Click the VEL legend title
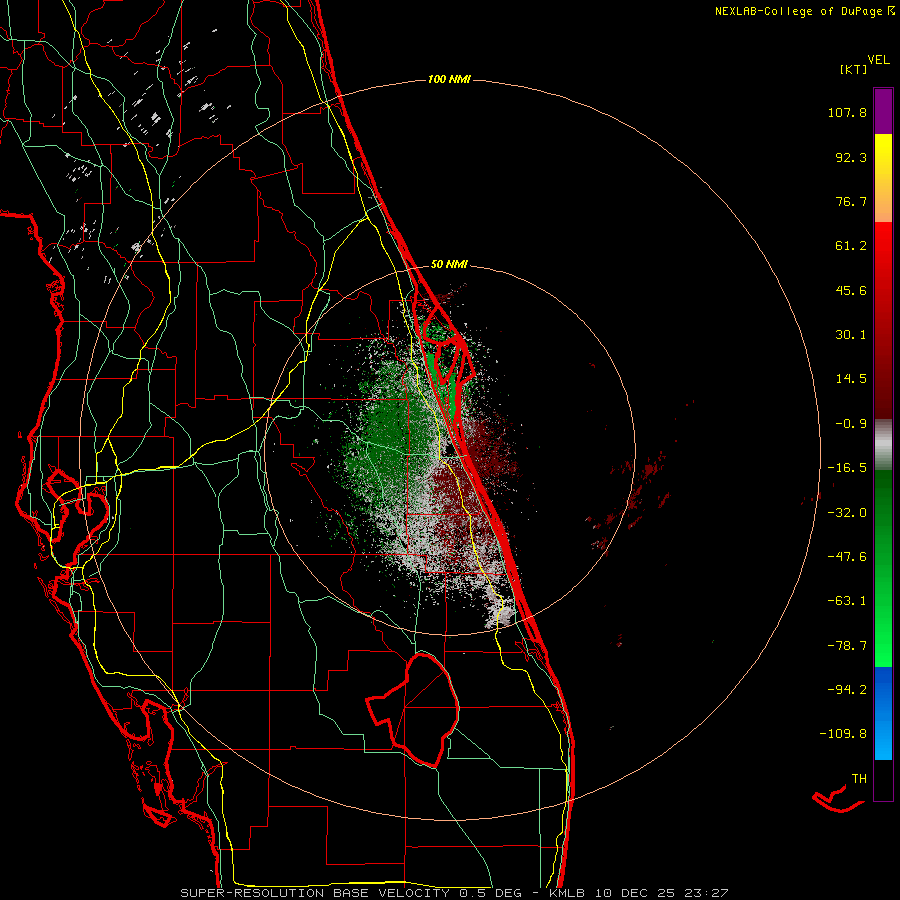The width and height of the screenshot is (900, 900). 878,60
